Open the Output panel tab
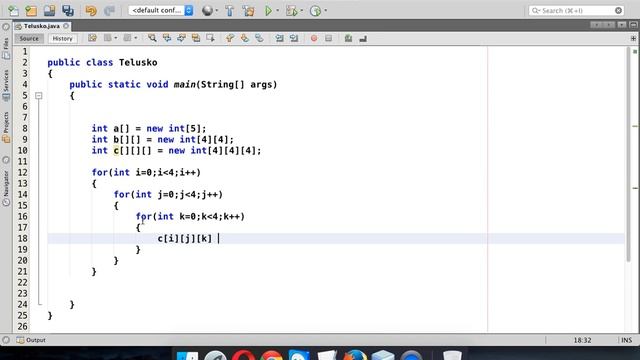Screen dimensions: 640x360 tap(31, 340)
